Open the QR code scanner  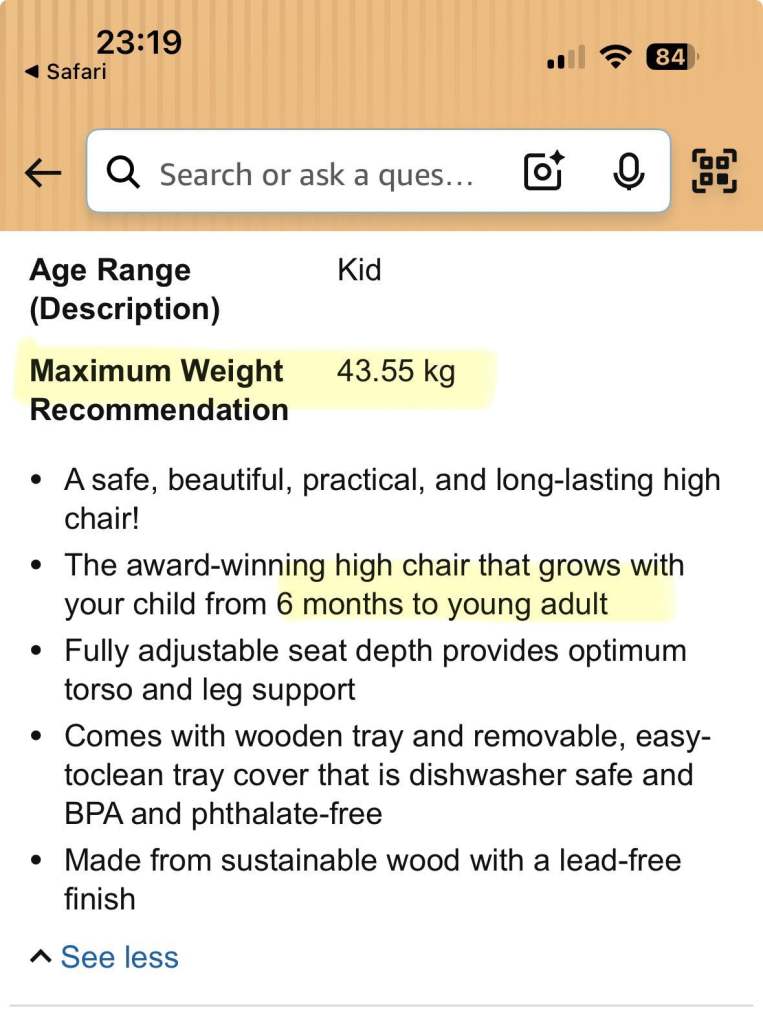coord(714,172)
